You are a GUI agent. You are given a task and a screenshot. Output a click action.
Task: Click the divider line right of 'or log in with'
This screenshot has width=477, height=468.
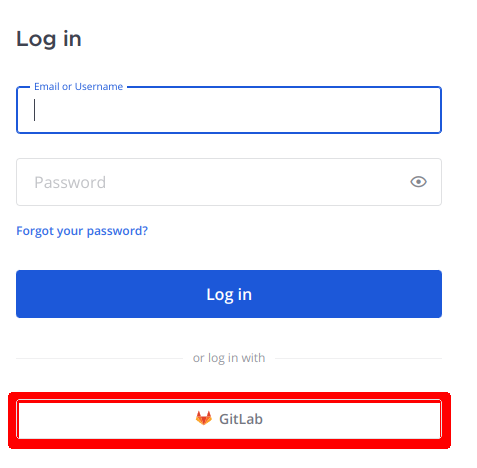click(359, 359)
